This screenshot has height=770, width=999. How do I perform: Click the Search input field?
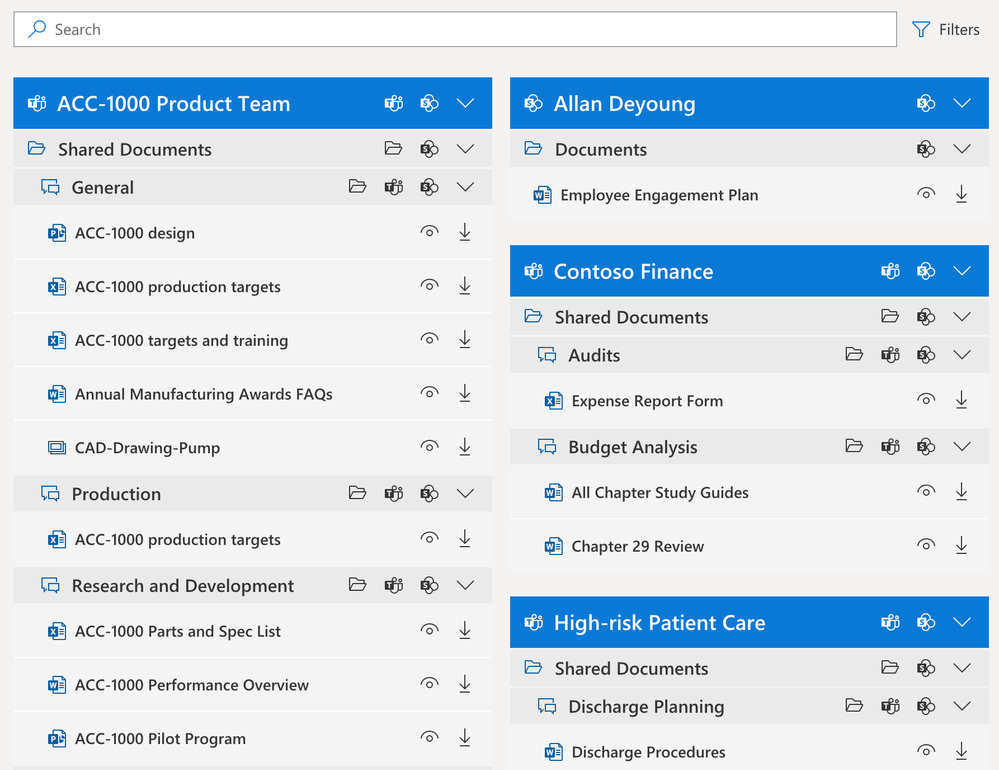(455, 29)
